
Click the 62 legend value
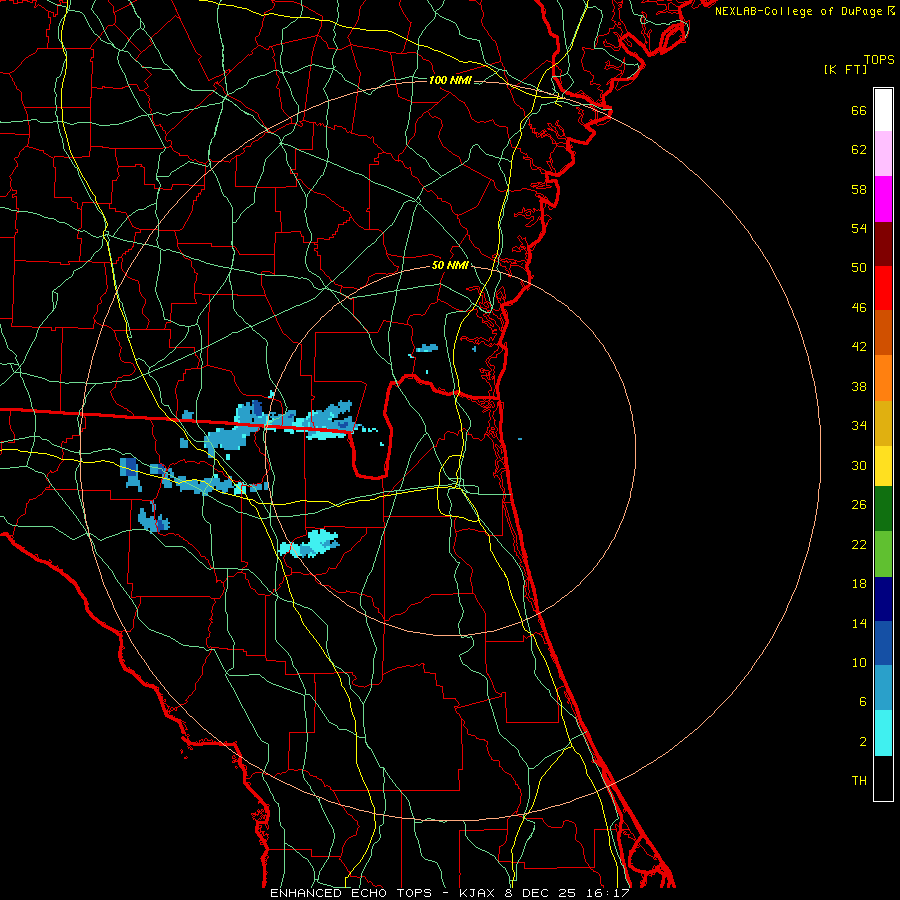[x=859, y=150]
